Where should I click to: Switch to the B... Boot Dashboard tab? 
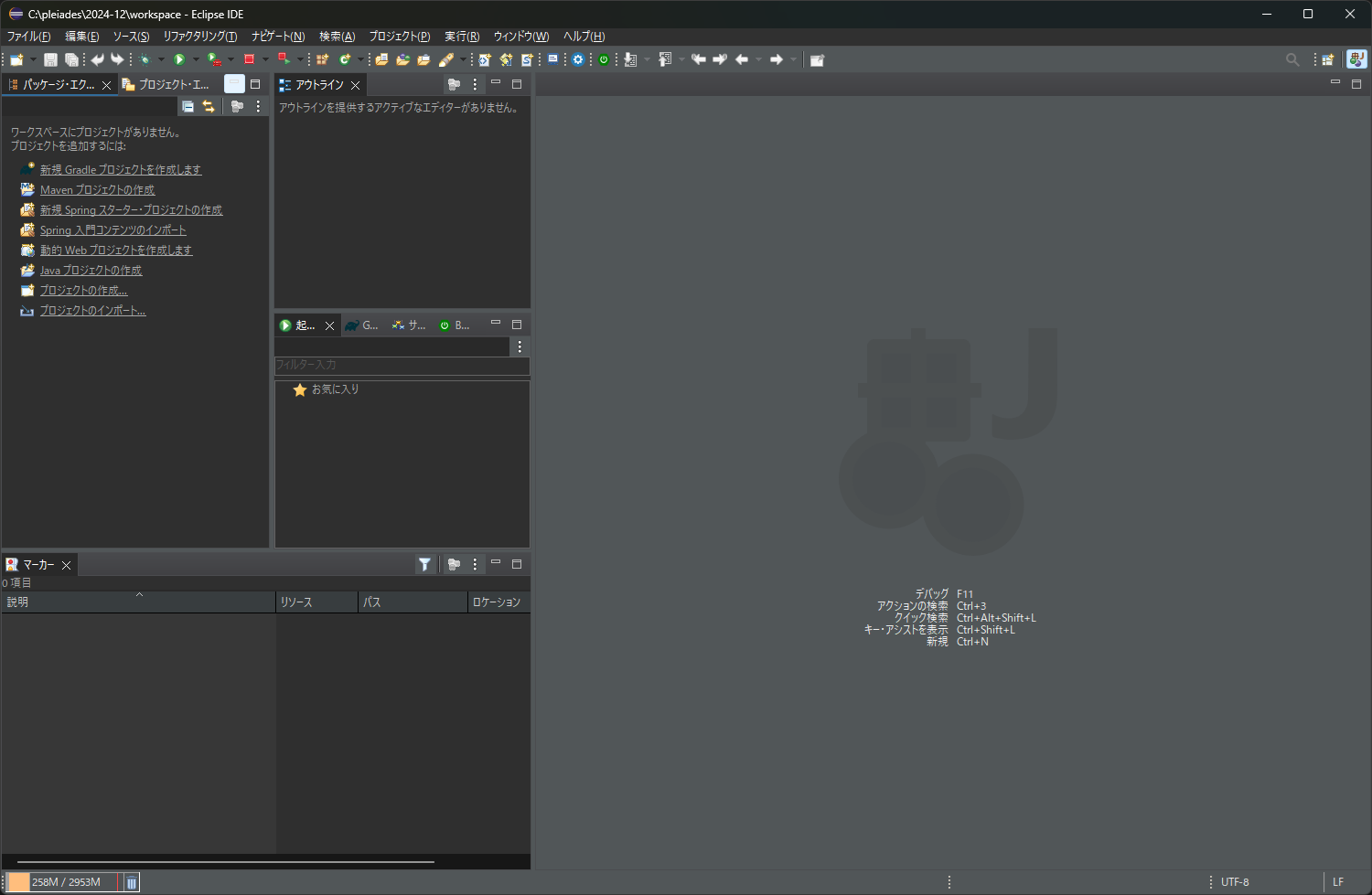coord(455,325)
